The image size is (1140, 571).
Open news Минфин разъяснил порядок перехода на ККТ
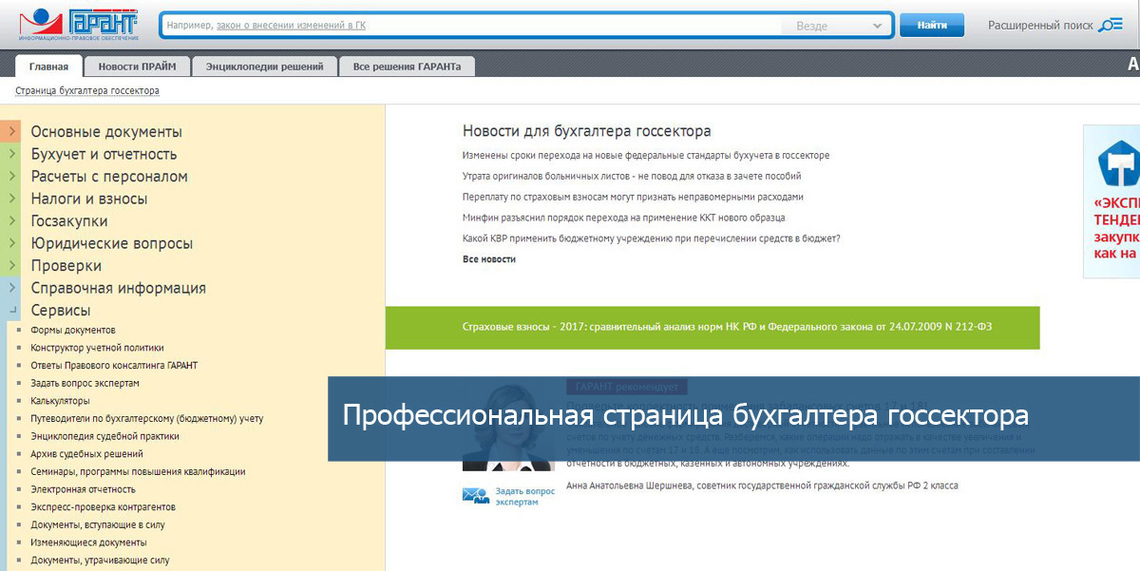[x=624, y=217]
